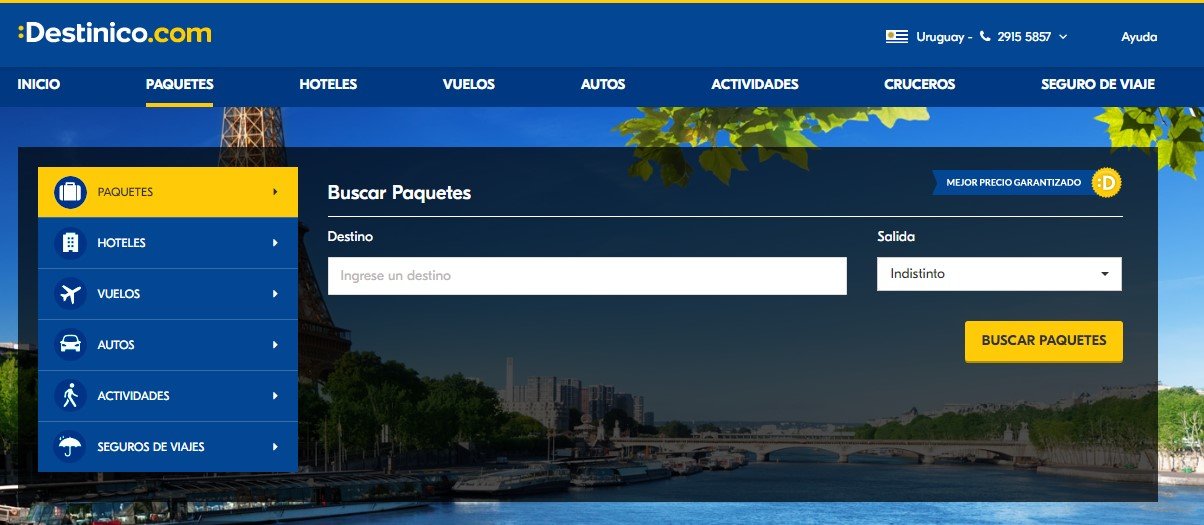Open the Ayuda help link
The width and height of the screenshot is (1204, 525).
pyautogui.click(x=1139, y=37)
